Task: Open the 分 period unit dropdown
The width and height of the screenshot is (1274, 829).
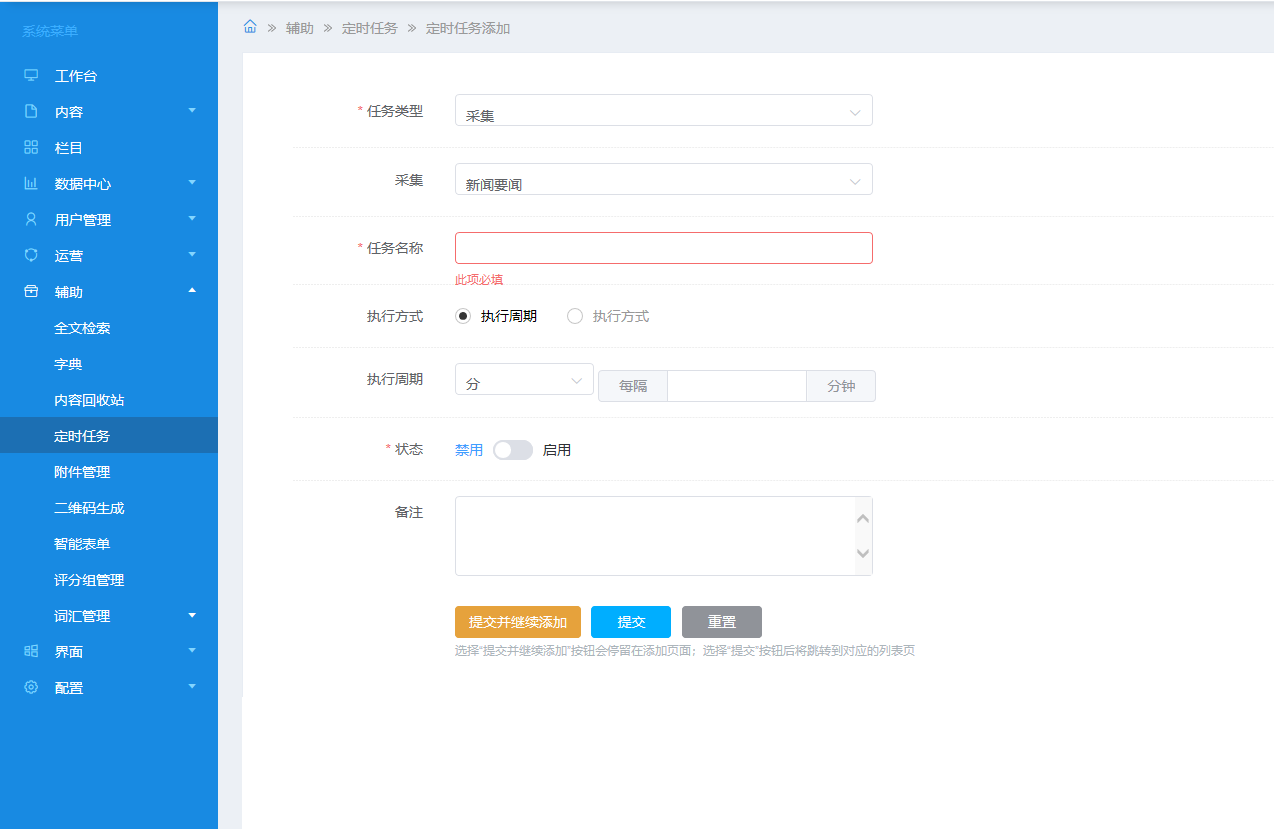Action: 524,379
